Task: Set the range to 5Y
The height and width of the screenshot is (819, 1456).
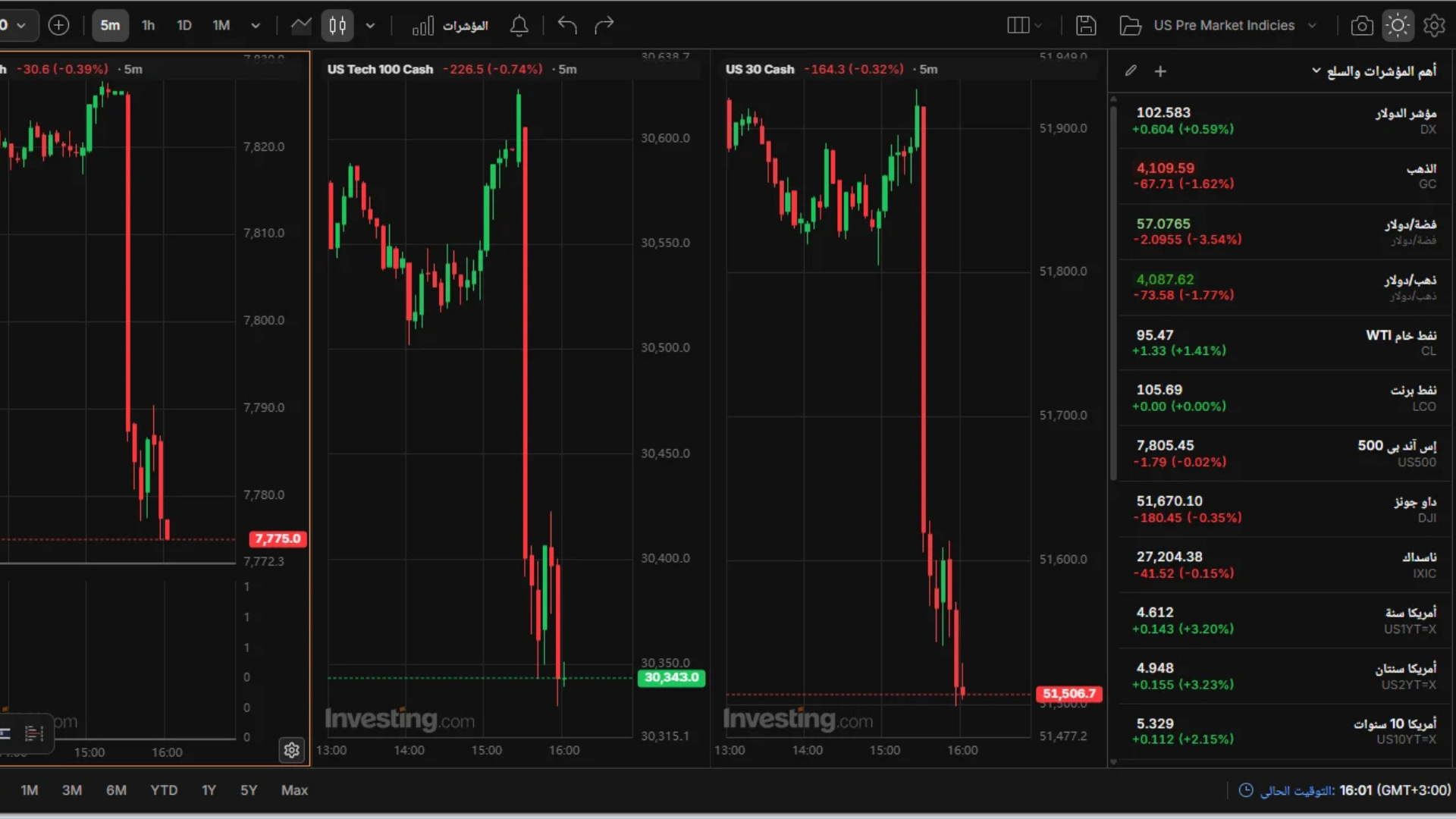Action: (x=249, y=790)
